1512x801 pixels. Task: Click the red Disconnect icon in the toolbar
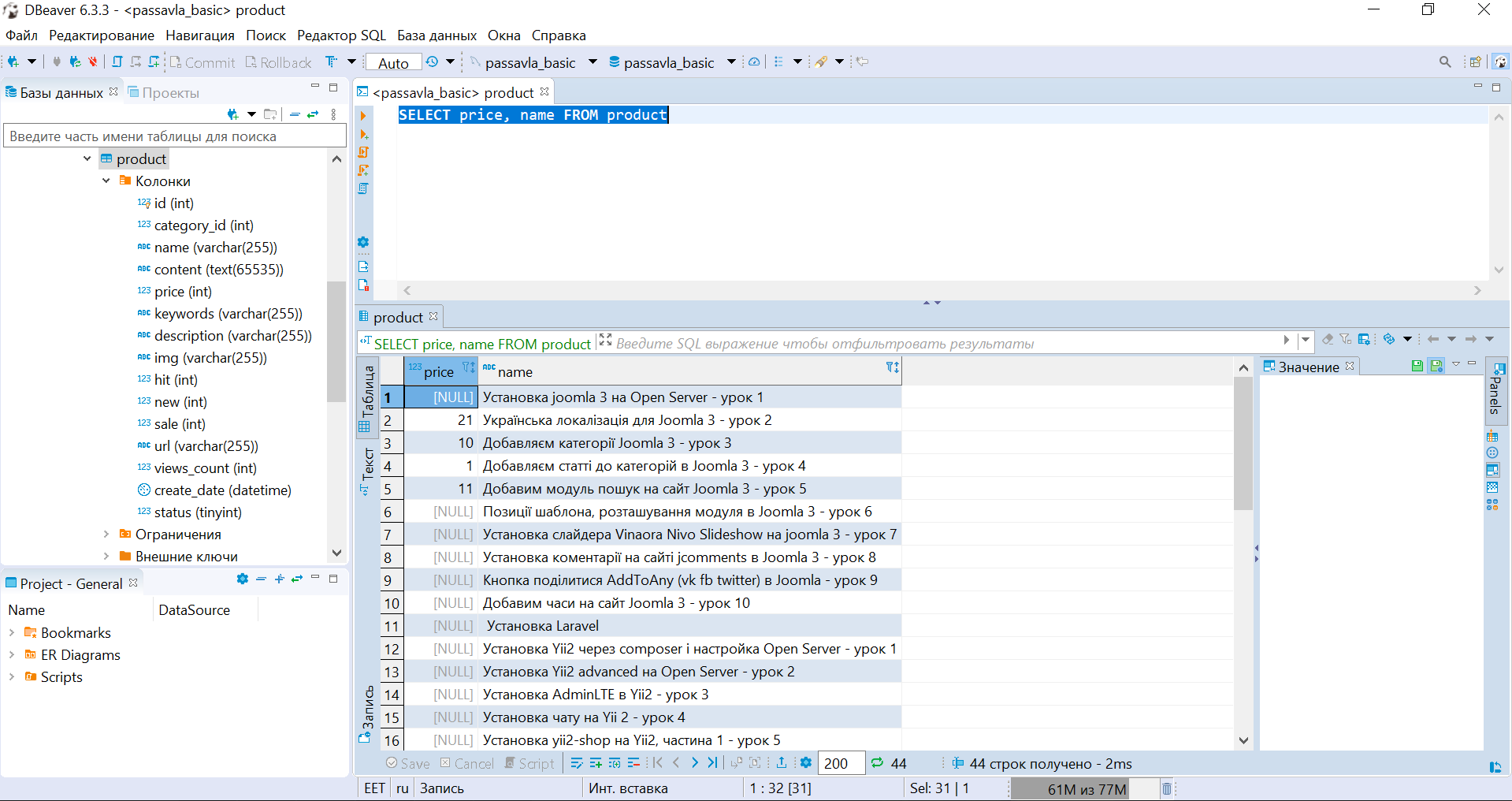[93, 61]
